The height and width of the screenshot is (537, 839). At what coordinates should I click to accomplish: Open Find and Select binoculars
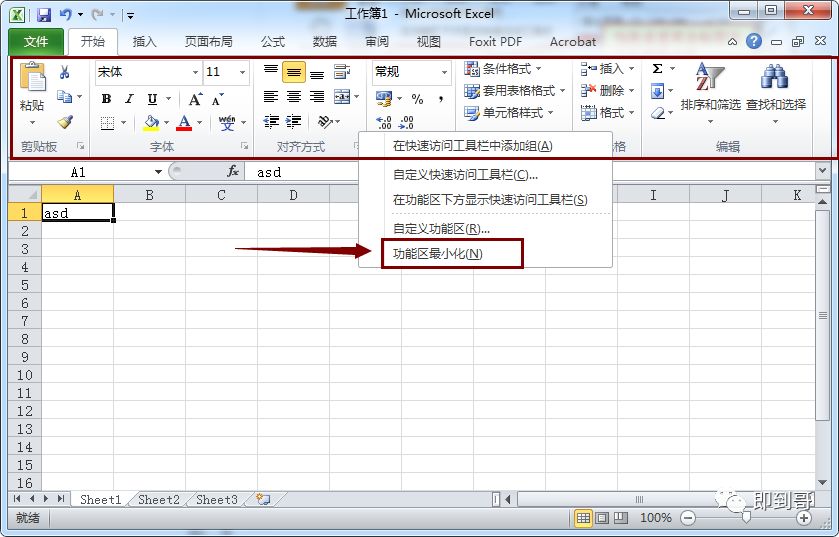[775, 88]
